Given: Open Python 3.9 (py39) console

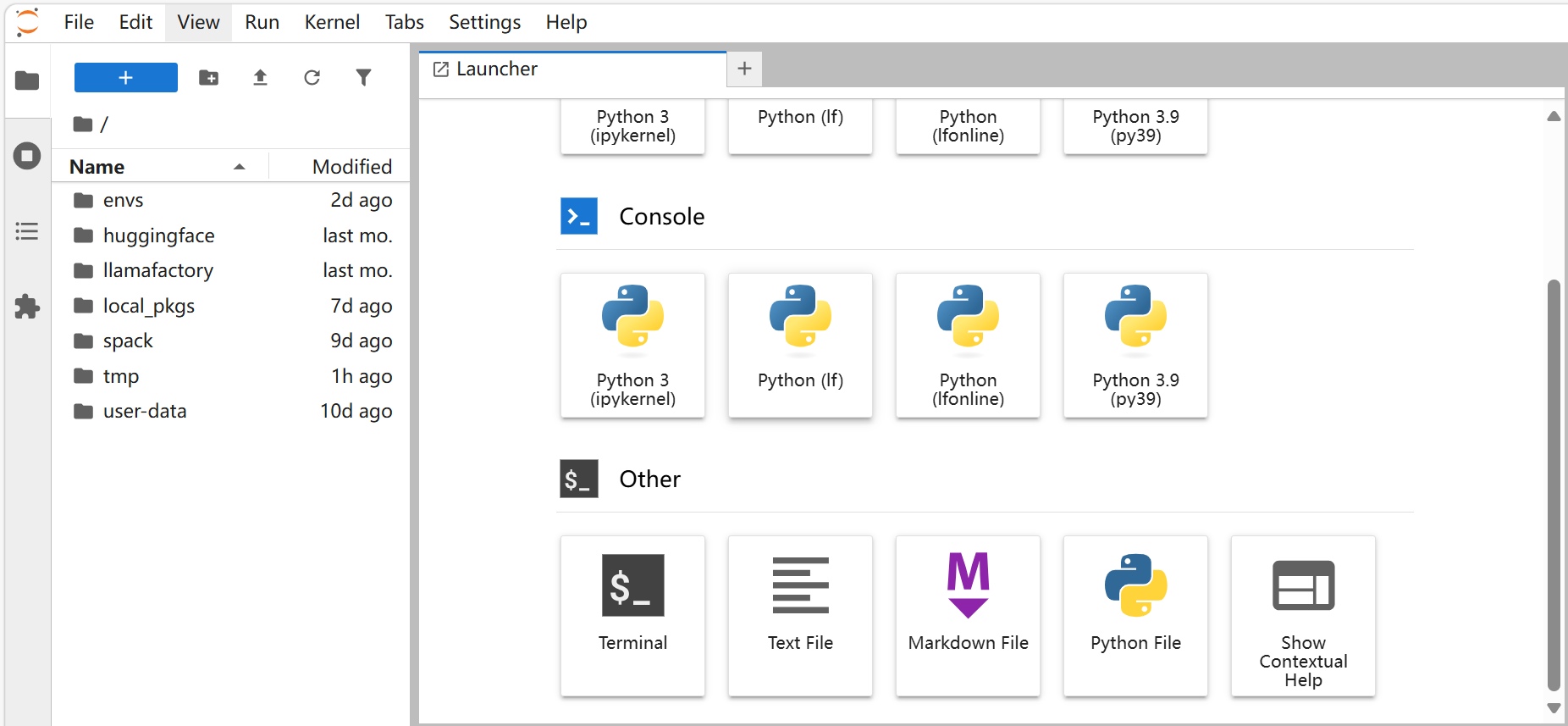Looking at the screenshot, I should tap(1135, 345).
